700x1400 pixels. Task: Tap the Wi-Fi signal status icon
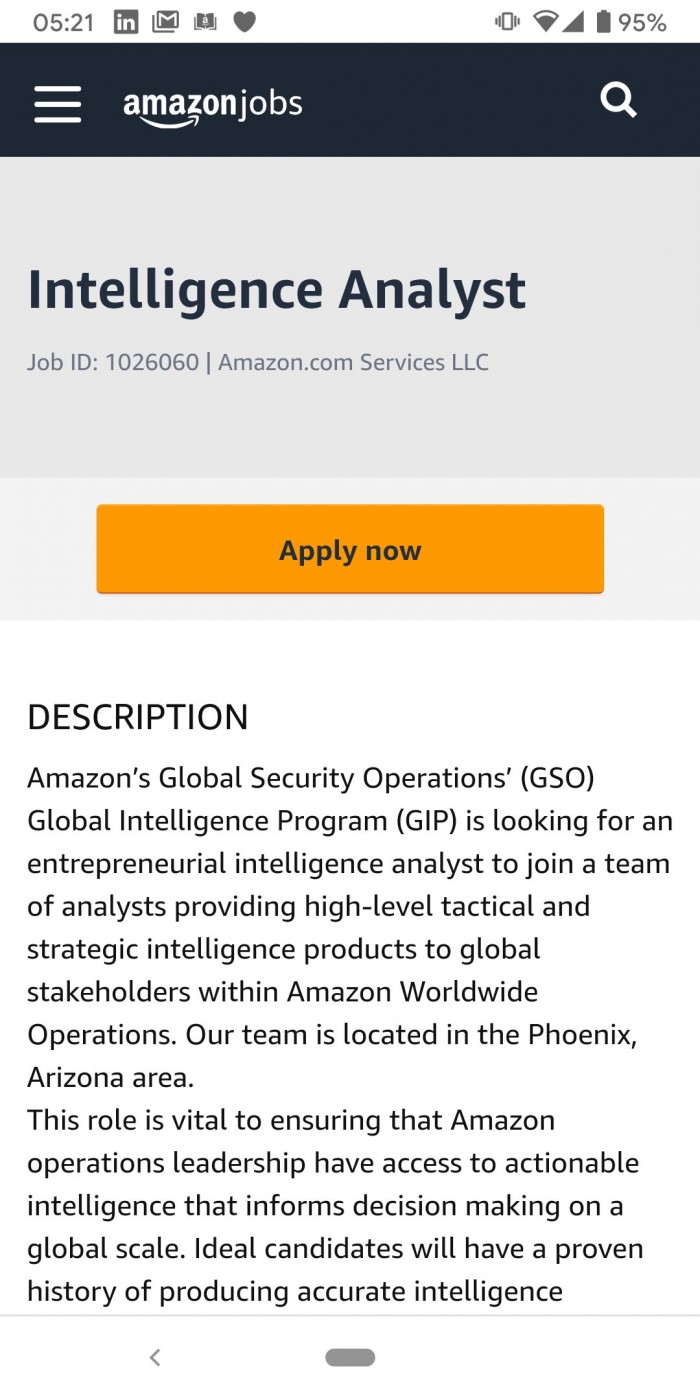pos(545,22)
